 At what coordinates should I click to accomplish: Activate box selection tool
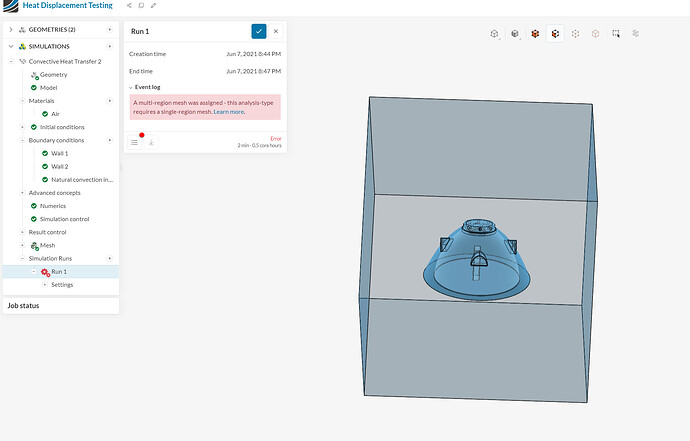pos(616,33)
